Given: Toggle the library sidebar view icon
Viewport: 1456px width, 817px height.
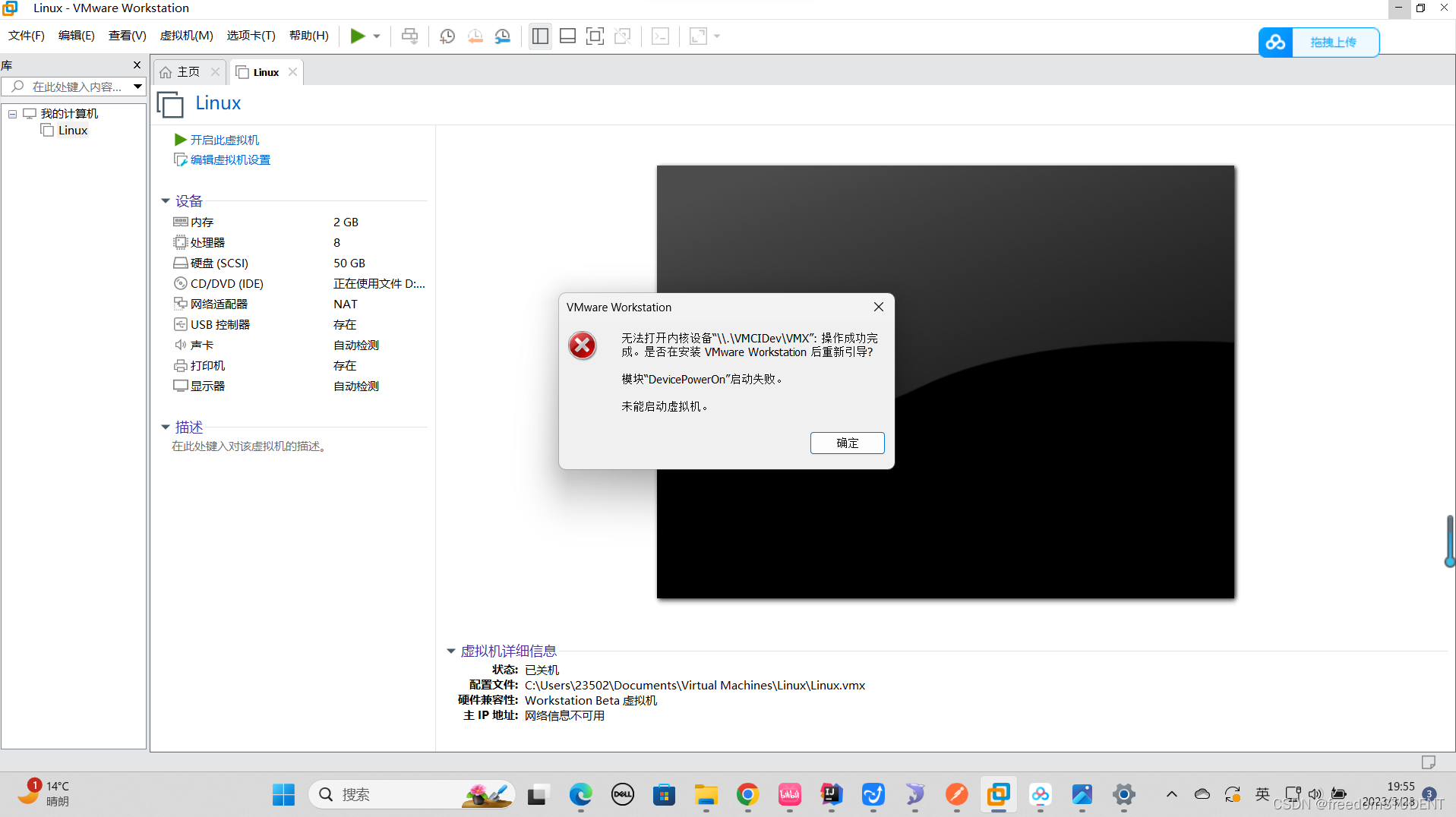Looking at the screenshot, I should 540,36.
